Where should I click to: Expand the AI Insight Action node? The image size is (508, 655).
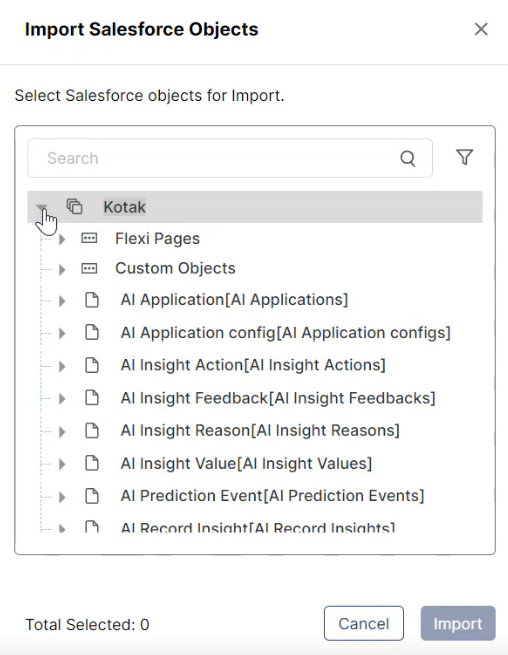tap(62, 366)
